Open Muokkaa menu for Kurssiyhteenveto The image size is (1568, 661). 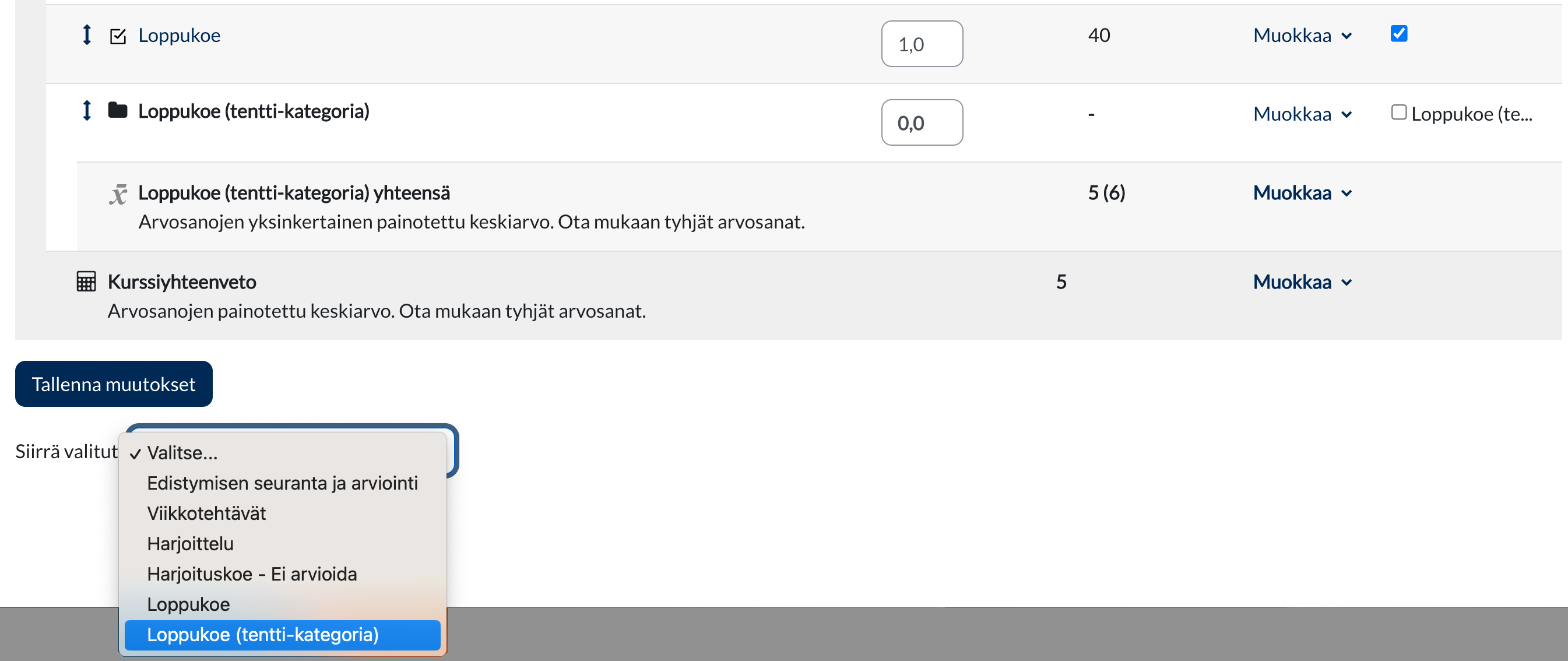click(x=1302, y=283)
